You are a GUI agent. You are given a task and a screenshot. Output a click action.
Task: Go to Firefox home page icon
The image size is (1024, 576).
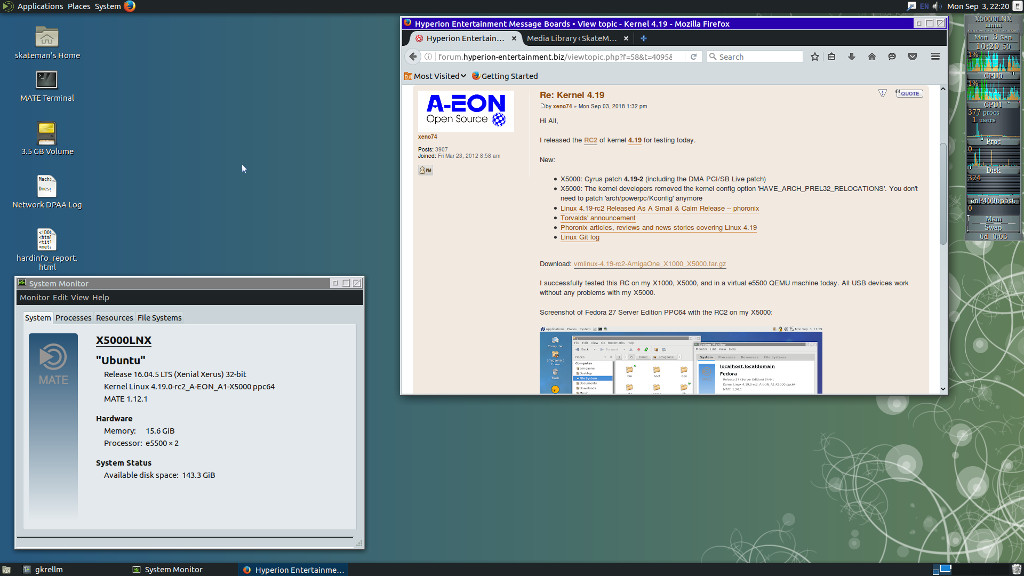872,57
